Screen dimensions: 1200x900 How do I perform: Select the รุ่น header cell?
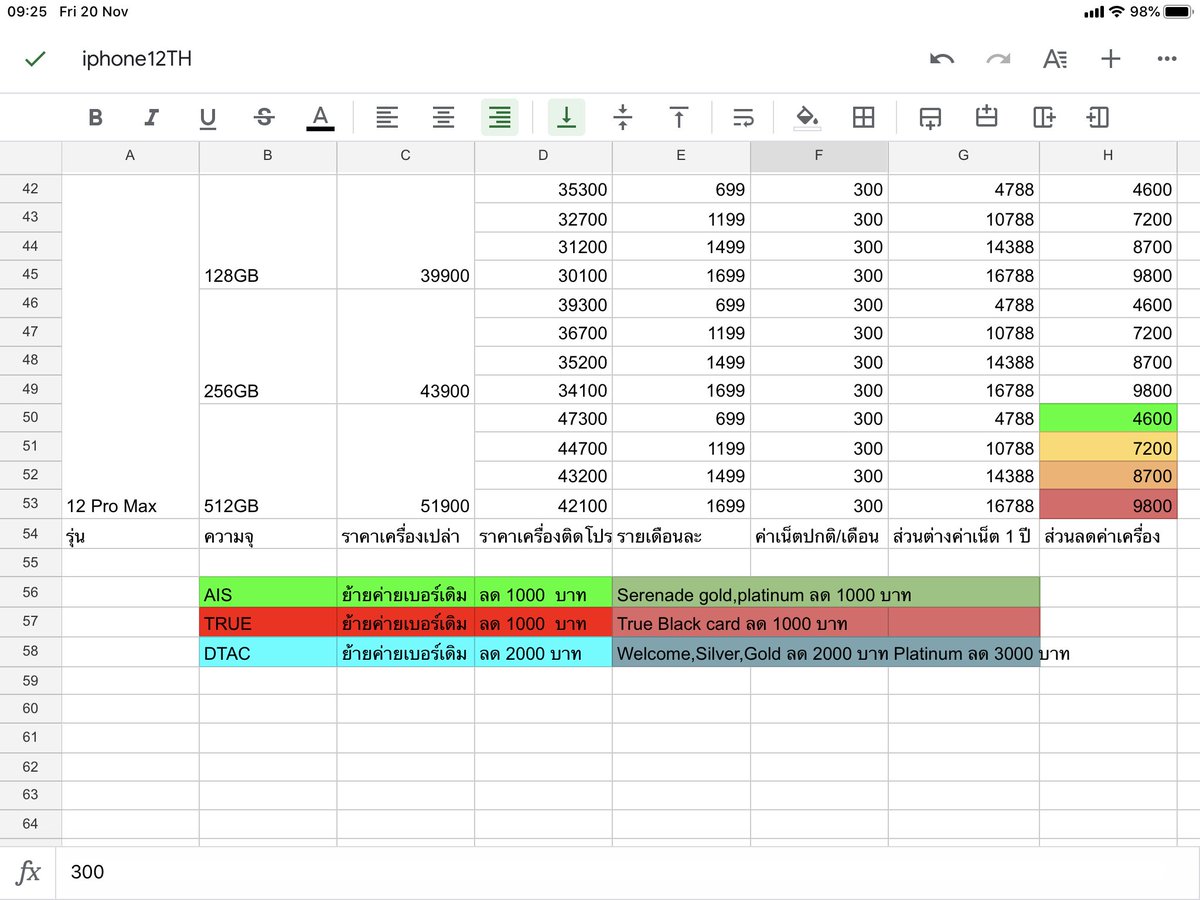click(x=130, y=534)
